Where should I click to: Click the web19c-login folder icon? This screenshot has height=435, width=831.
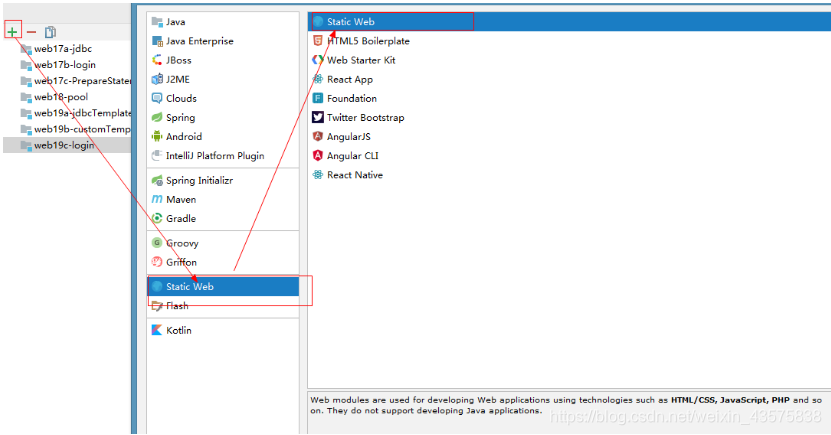(x=26, y=146)
